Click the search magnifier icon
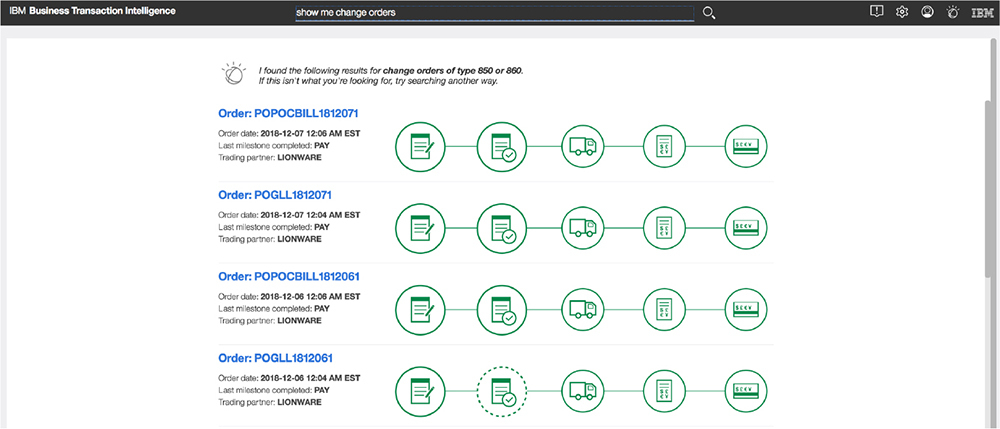The image size is (1000, 429). click(709, 13)
